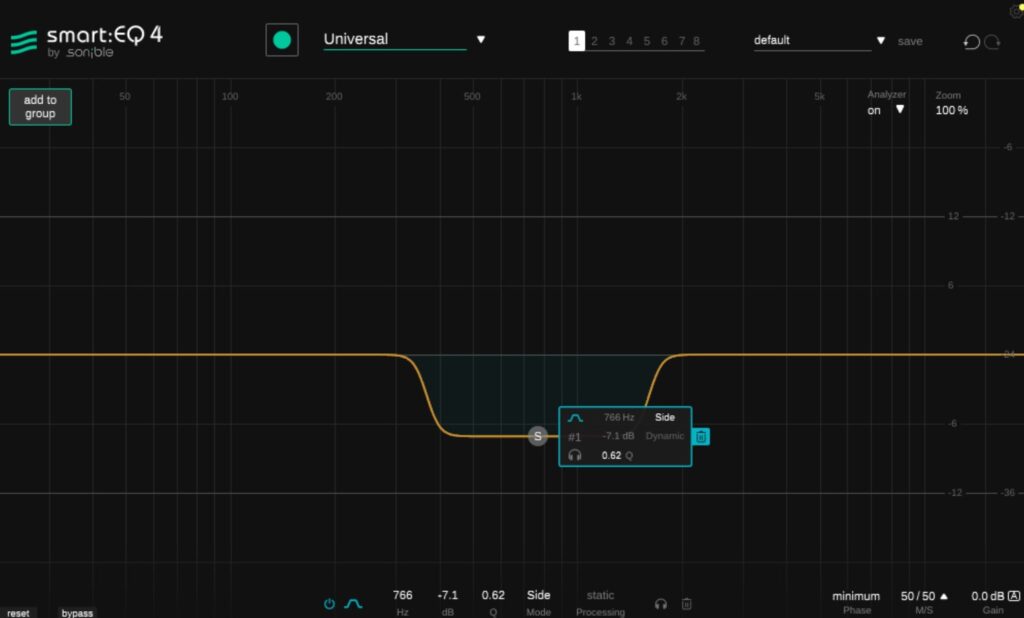Open the Universal profile dropdown
This screenshot has height=618, width=1024.
[x=480, y=40]
